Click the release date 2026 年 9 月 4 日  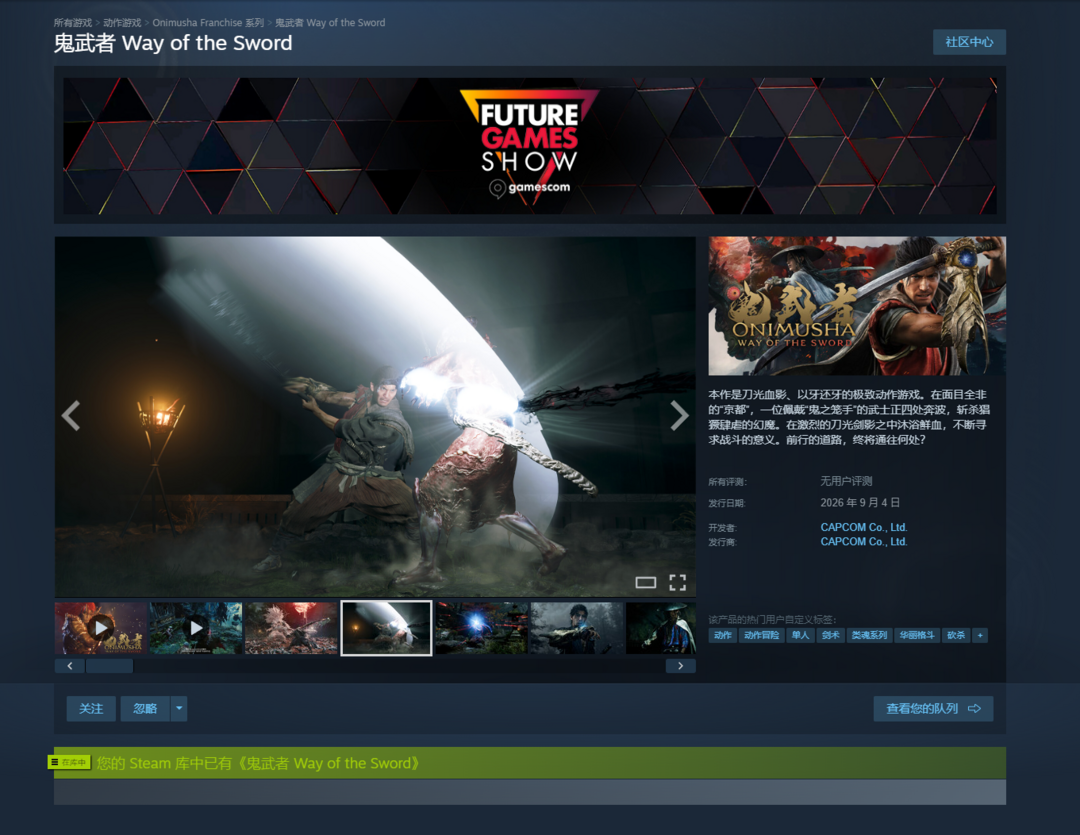click(860, 502)
